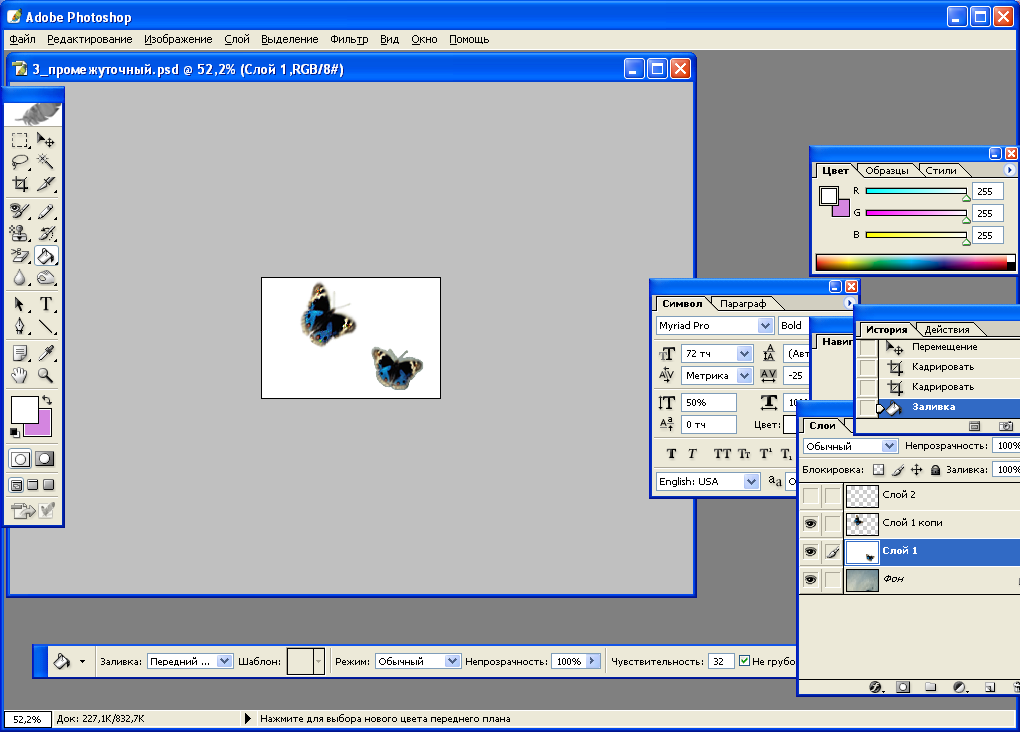Select the Clone Stamp tool
The width and height of the screenshot is (1020, 732).
pyautogui.click(x=20, y=233)
